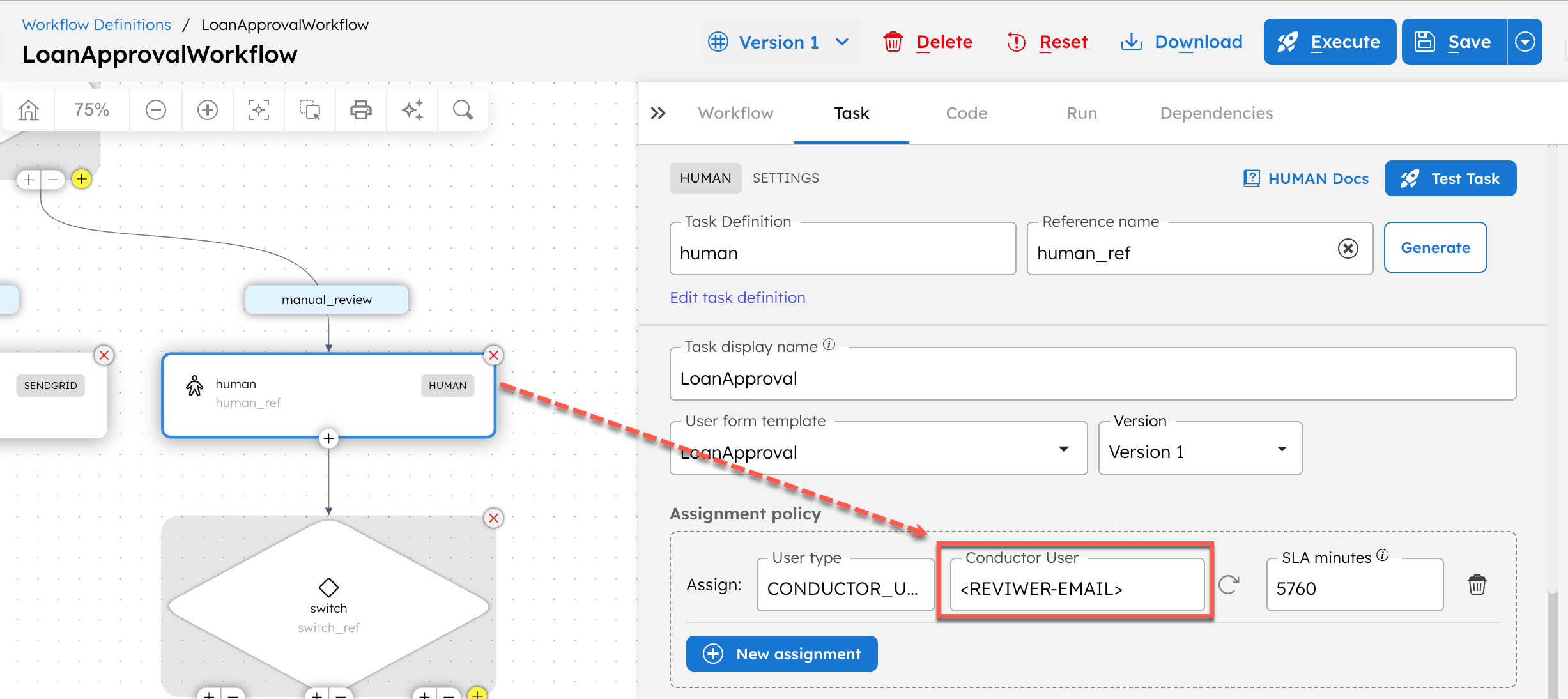Click the AI sparkle assistant icon
The height and width of the screenshot is (699, 1568).
point(412,111)
